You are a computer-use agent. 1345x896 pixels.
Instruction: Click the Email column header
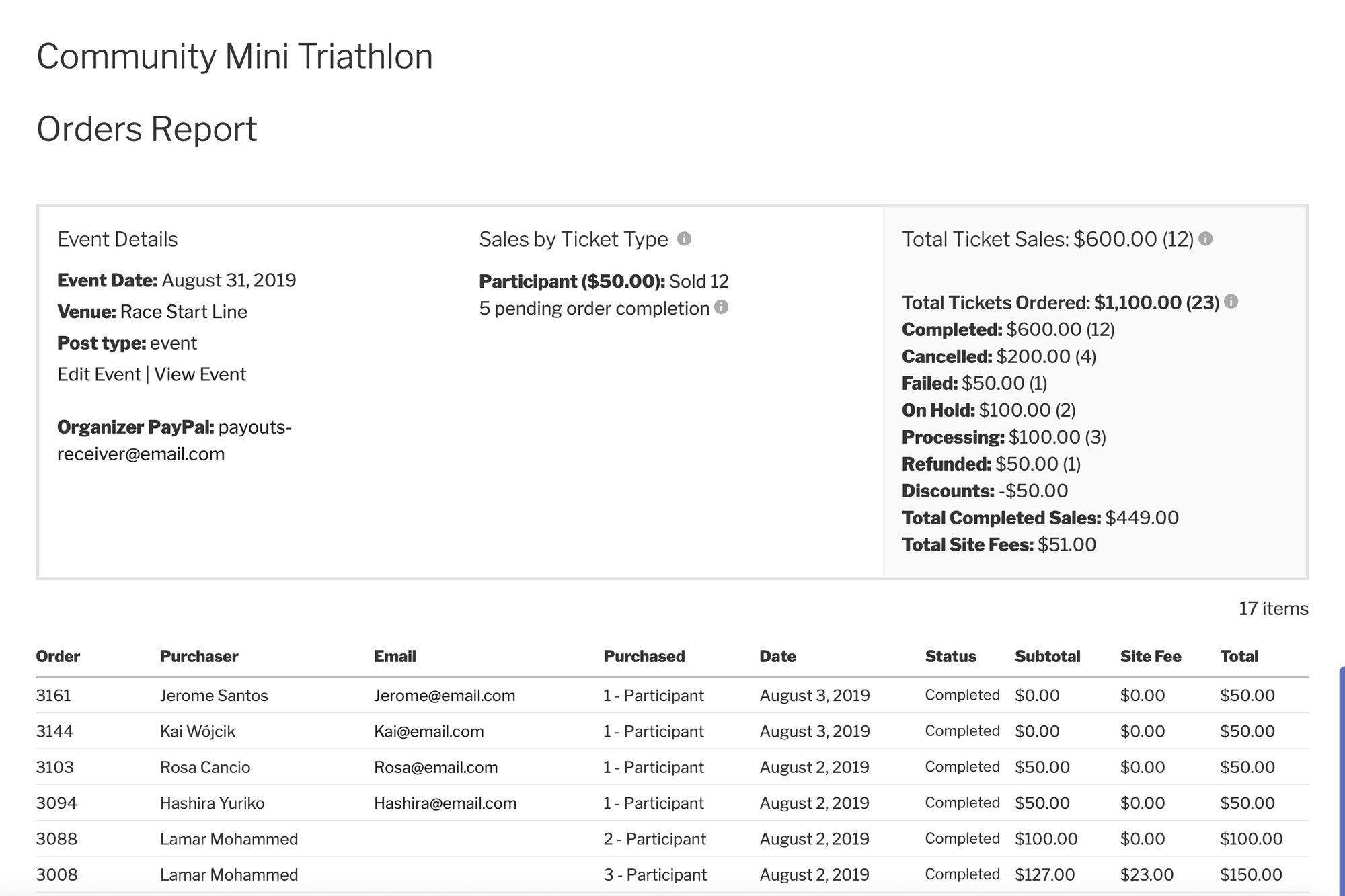[x=395, y=656]
